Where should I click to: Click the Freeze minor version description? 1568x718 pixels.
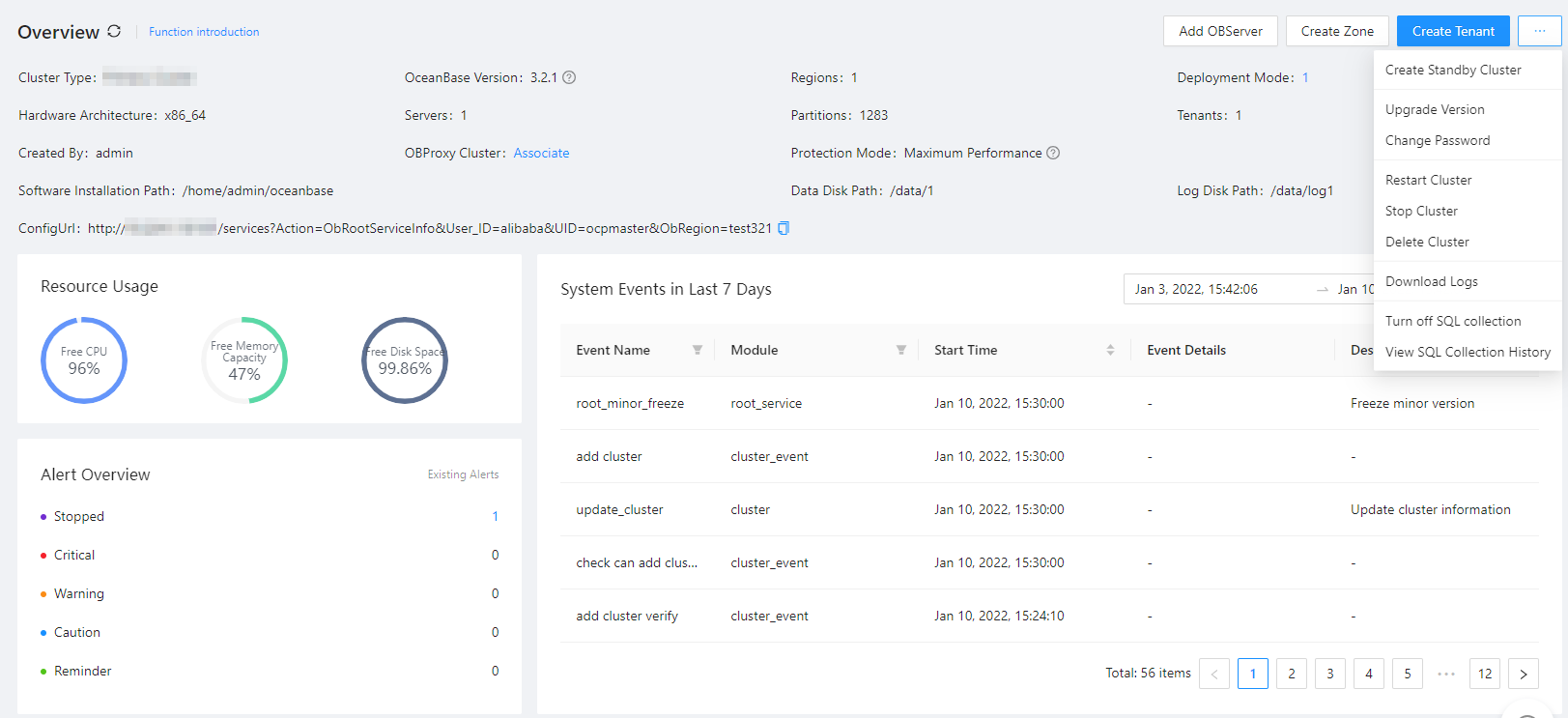(x=1412, y=403)
